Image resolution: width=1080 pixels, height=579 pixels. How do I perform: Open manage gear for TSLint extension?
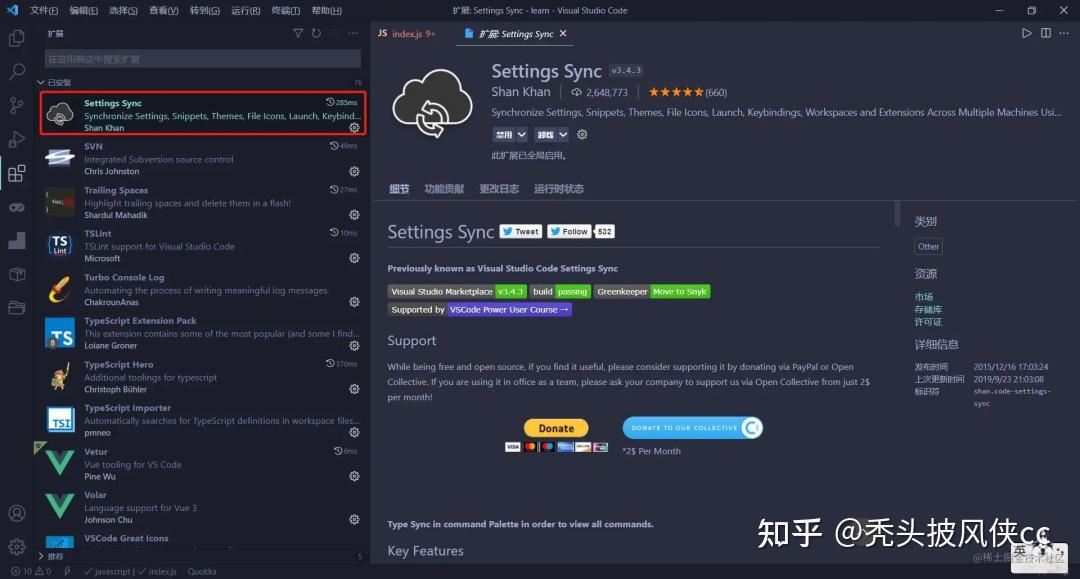[354, 258]
